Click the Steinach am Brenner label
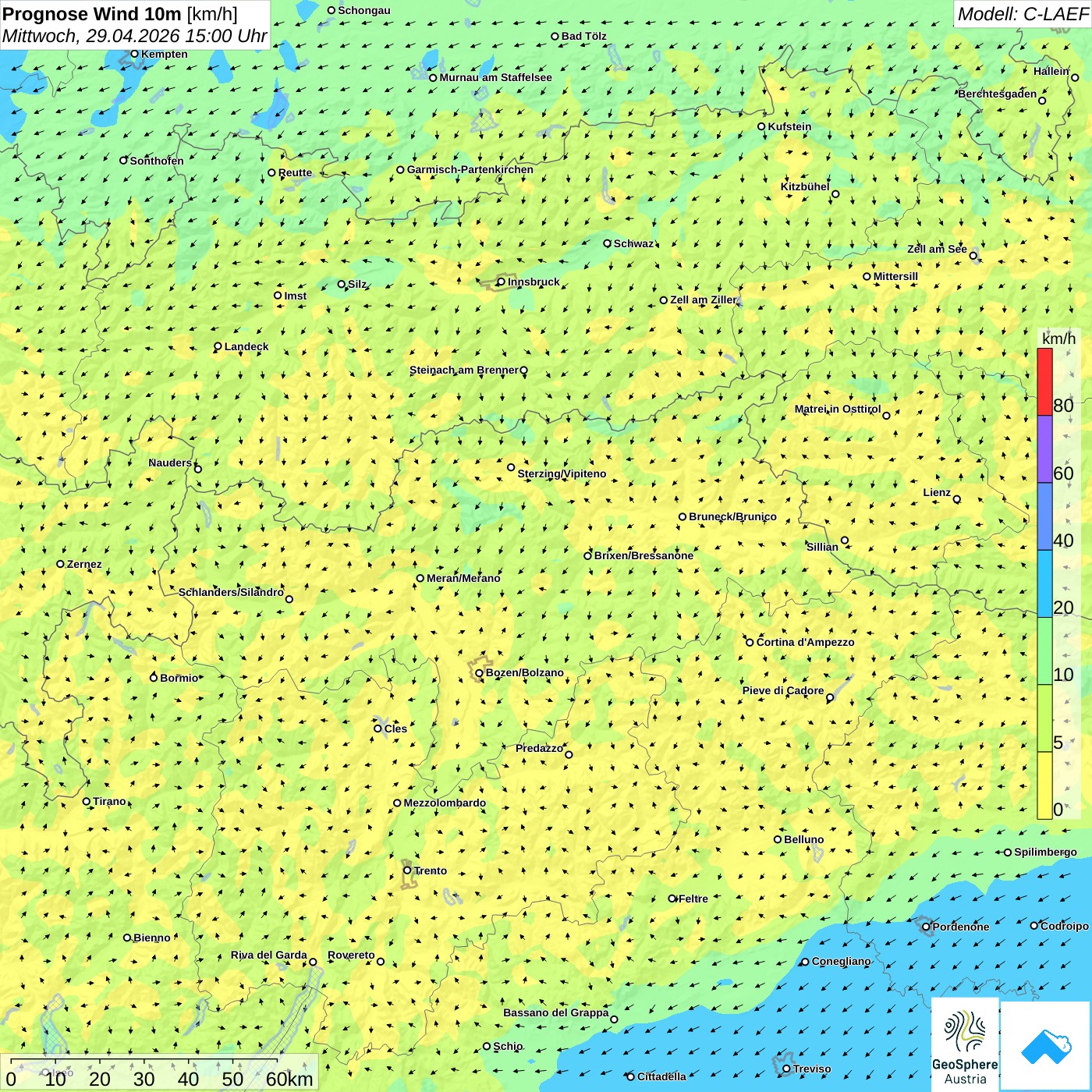The image size is (1092, 1092). coord(463,370)
